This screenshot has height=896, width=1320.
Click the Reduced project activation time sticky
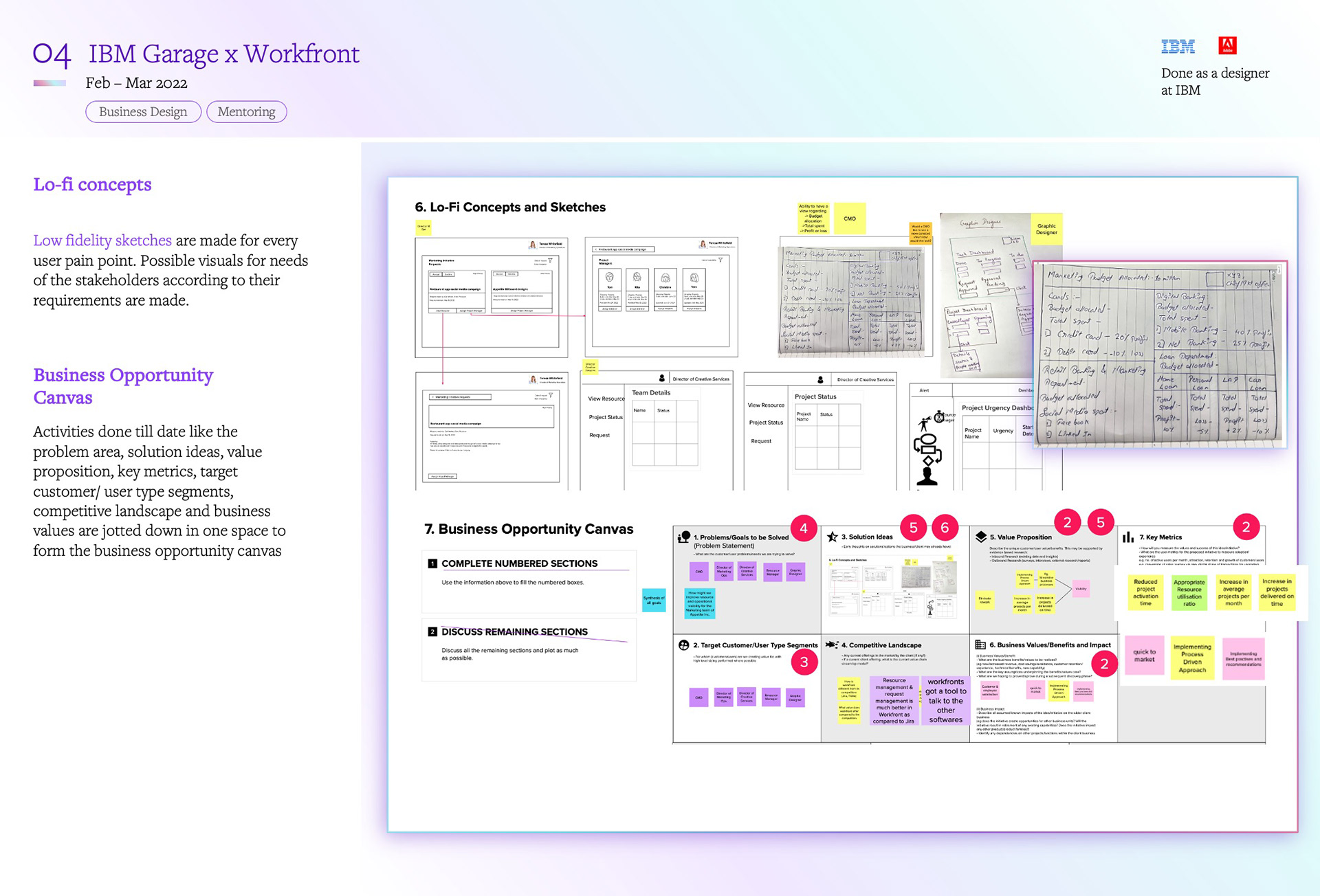click(x=1145, y=592)
